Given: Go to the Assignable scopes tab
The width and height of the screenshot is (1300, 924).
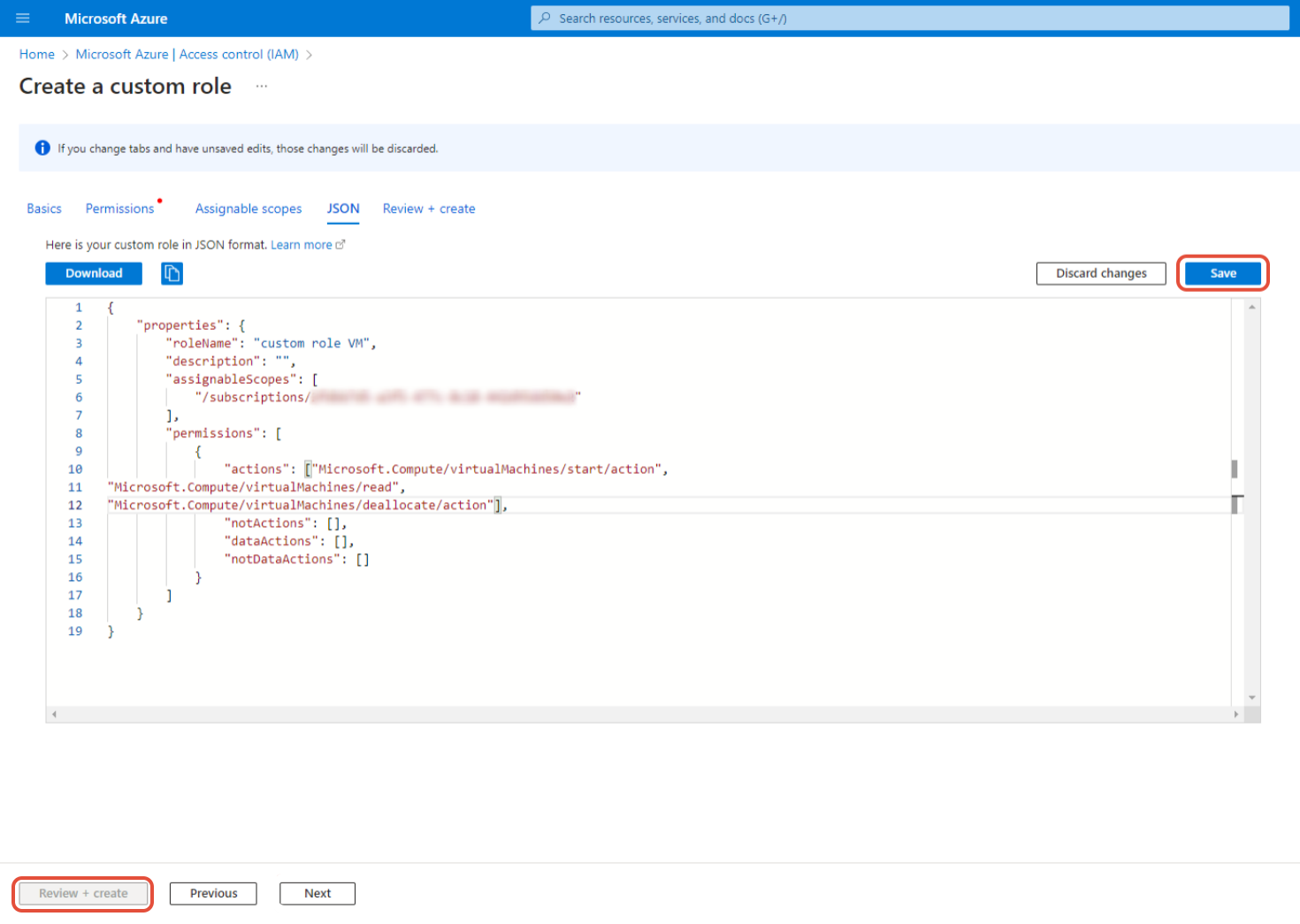Looking at the screenshot, I should coord(249,209).
